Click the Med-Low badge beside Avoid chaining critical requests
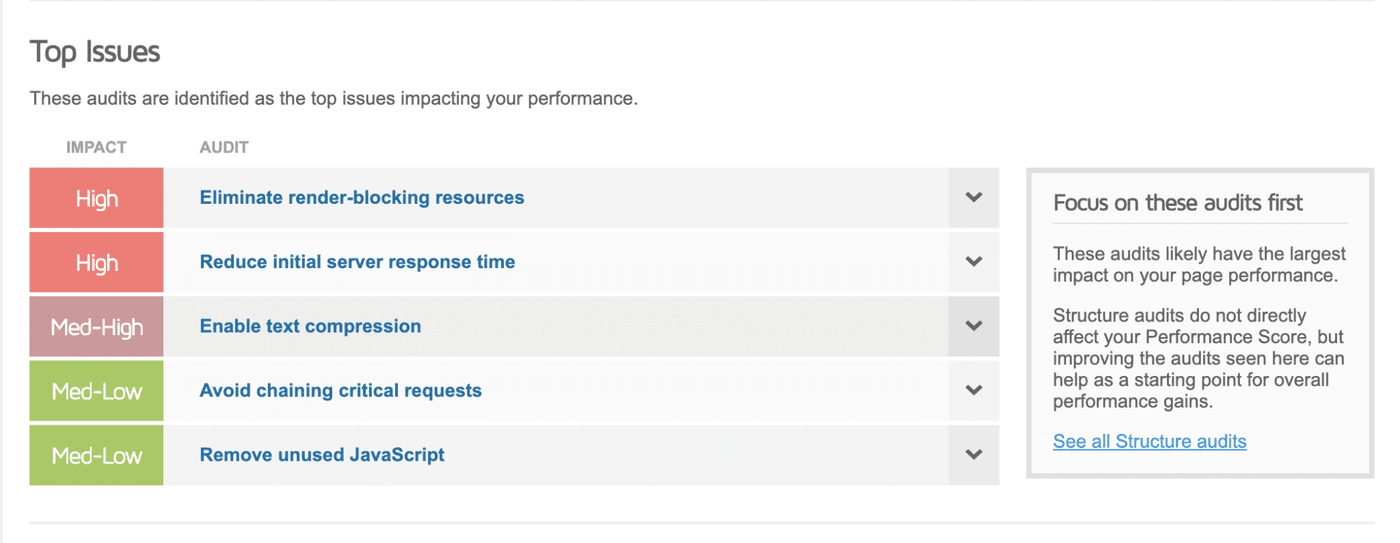 pos(97,391)
